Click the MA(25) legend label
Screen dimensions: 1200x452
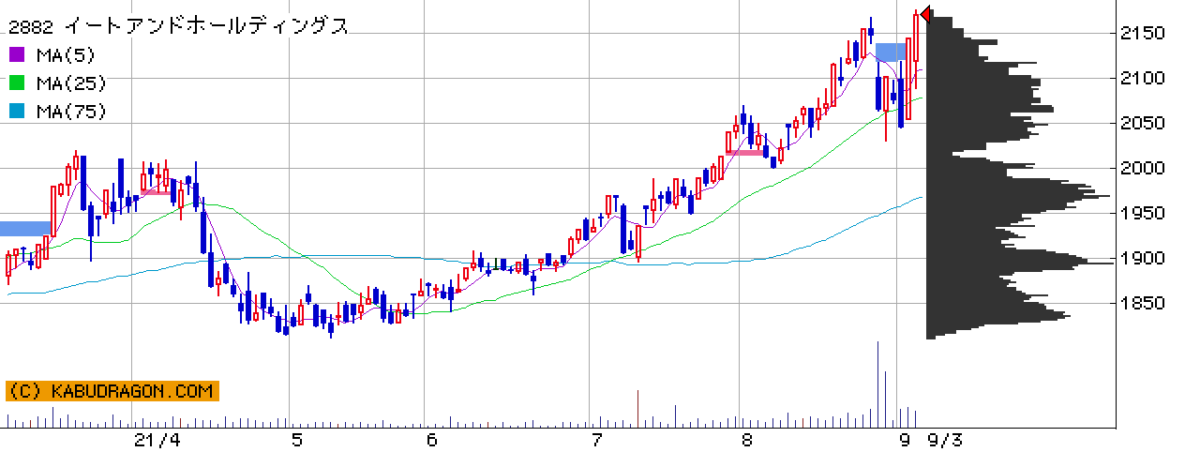71,83
